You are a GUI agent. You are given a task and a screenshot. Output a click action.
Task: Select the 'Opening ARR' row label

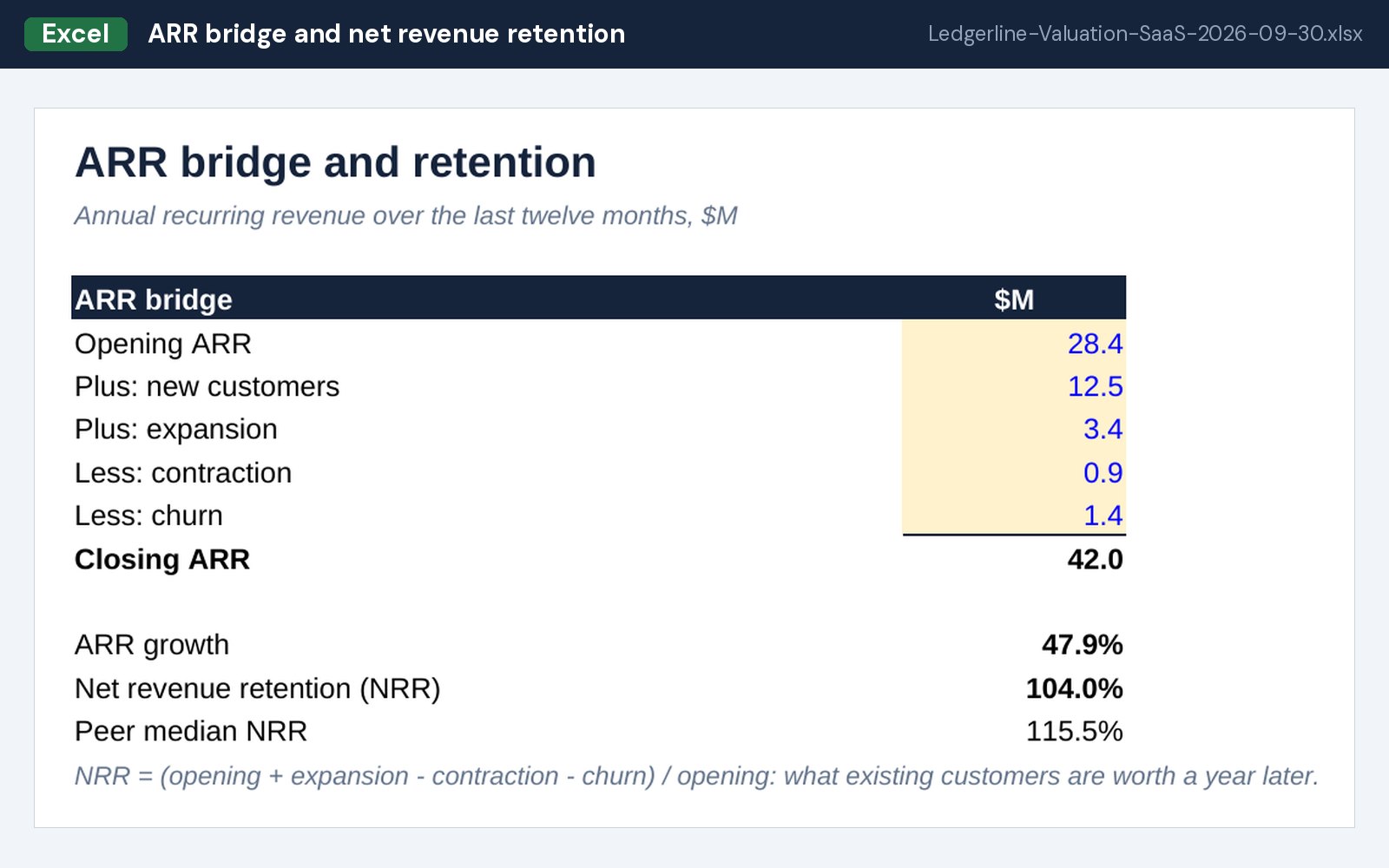[163, 344]
